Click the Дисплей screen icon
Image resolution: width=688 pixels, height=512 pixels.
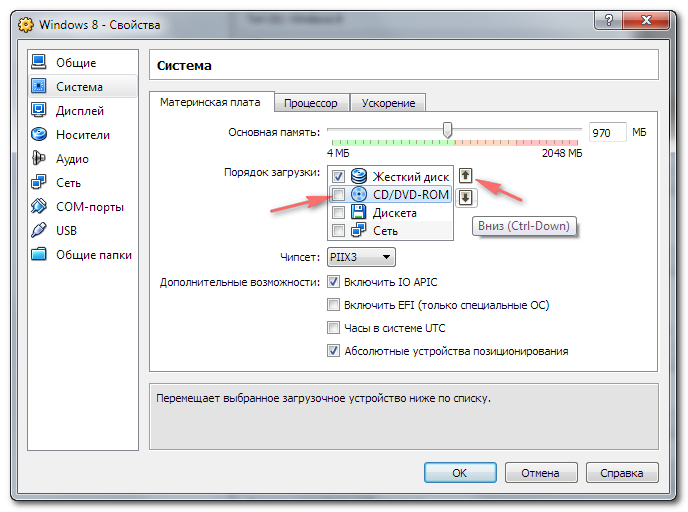[x=39, y=110]
